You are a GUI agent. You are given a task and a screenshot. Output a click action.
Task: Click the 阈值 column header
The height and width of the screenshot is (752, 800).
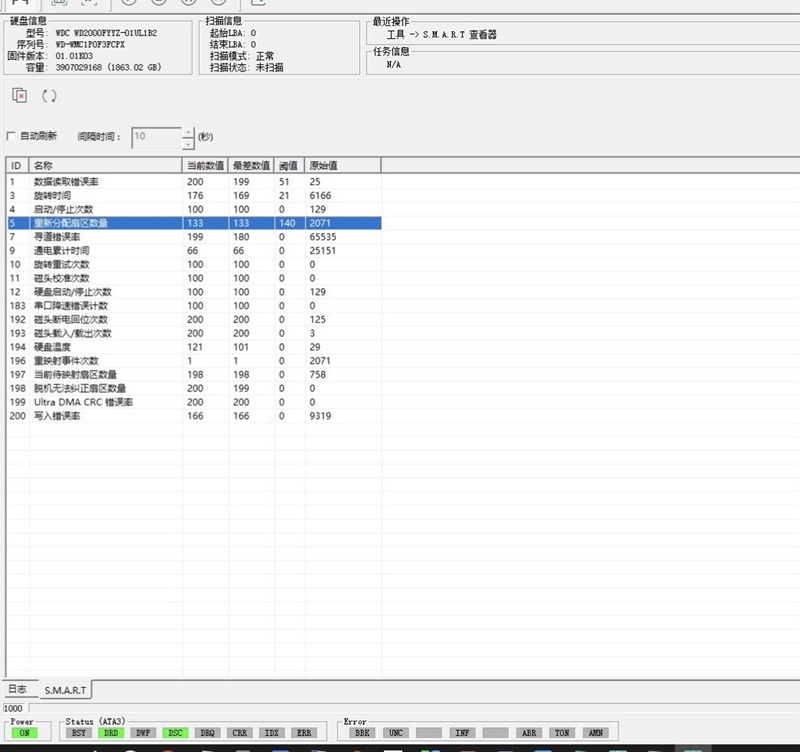[x=289, y=165]
